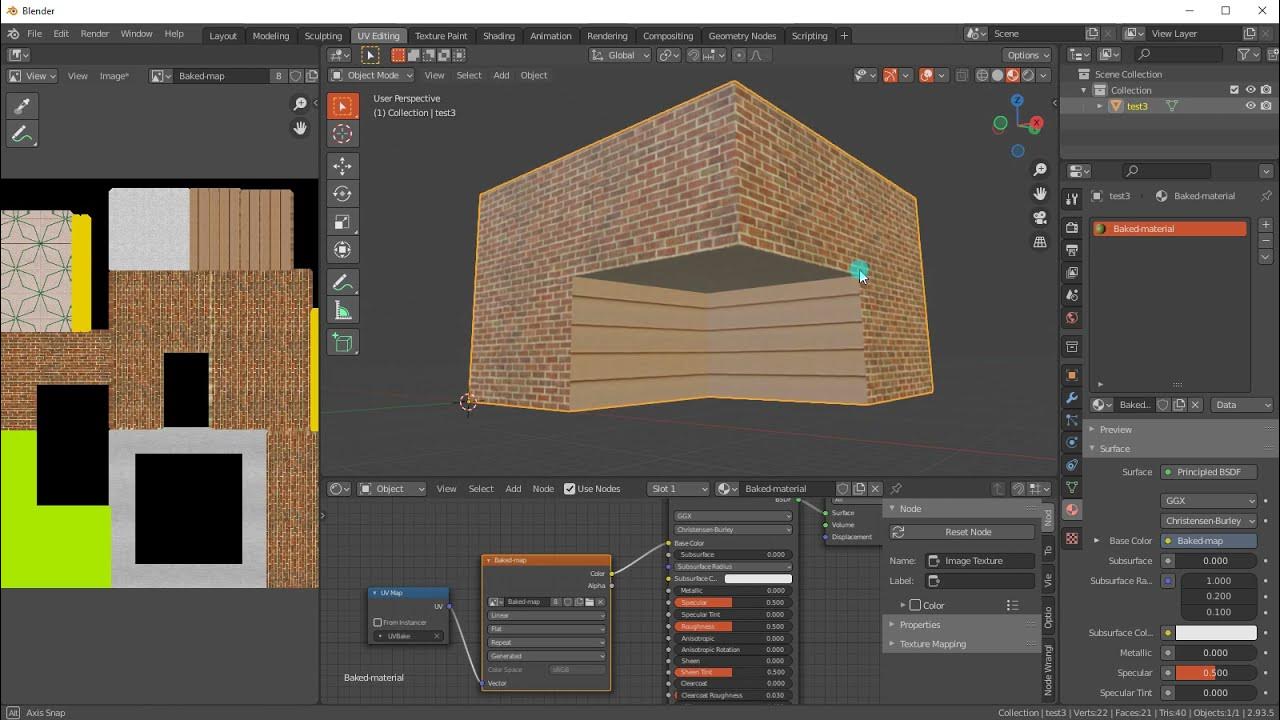The height and width of the screenshot is (720, 1280).
Task: Add a new material slot with plus
Action: 1265,227
